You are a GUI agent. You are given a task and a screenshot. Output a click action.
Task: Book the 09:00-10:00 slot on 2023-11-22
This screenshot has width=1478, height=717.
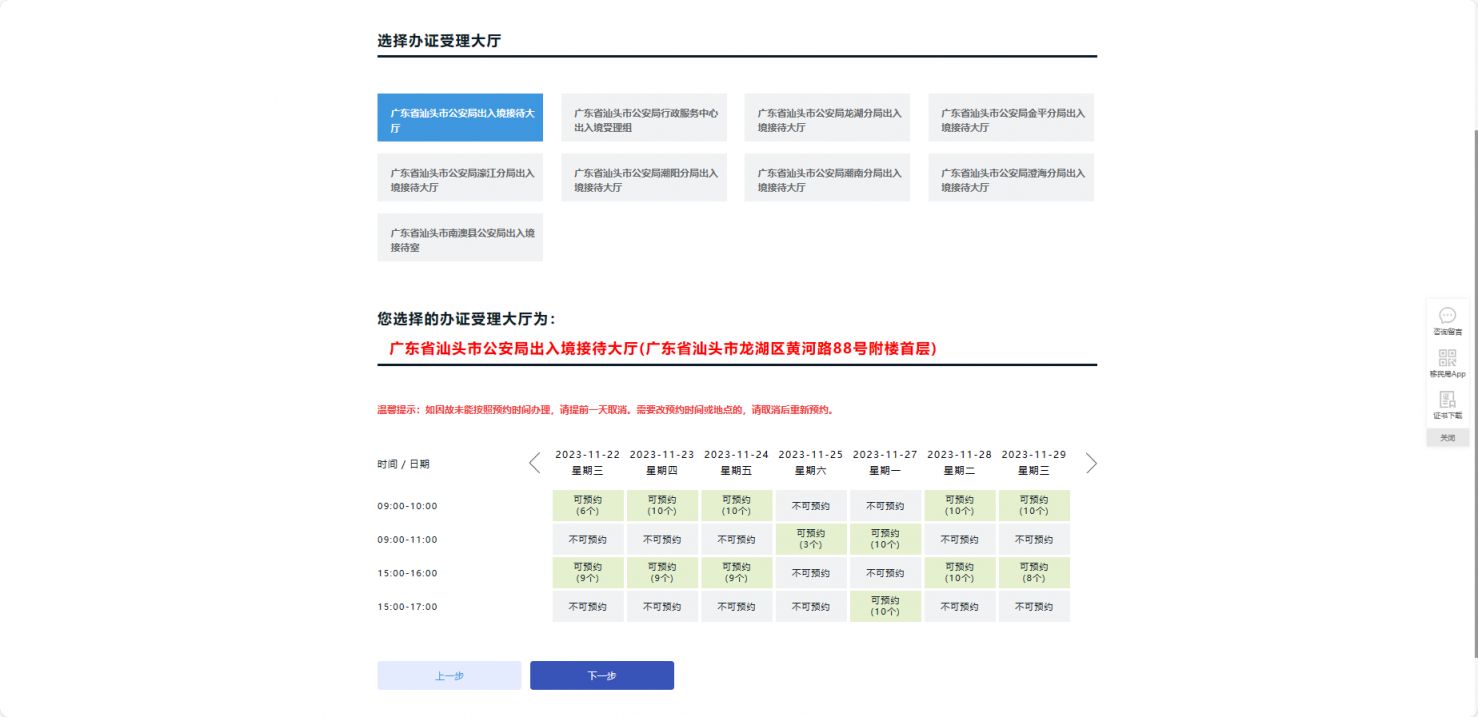pyautogui.click(x=587, y=505)
